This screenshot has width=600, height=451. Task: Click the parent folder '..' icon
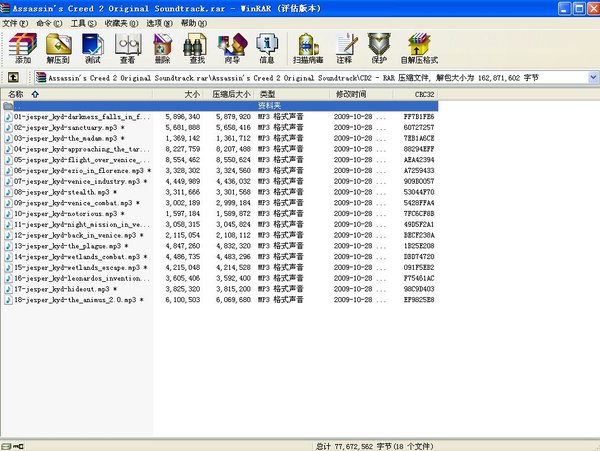pyautogui.click(x=8, y=106)
